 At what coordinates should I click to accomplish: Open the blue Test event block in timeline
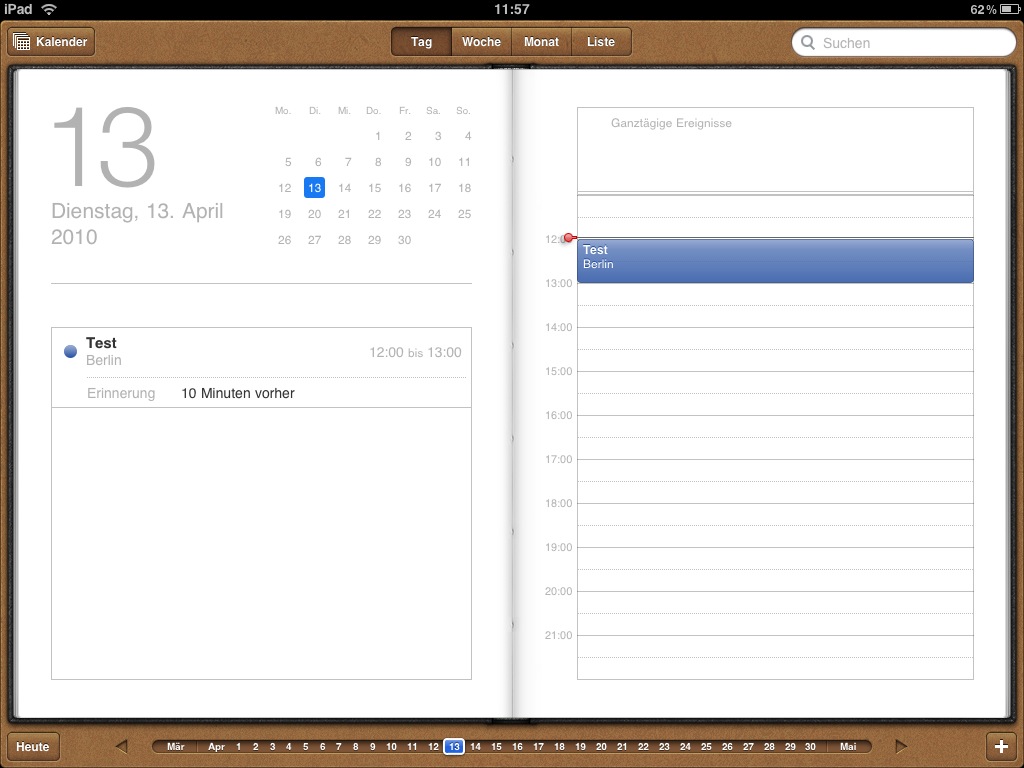tap(775, 260)
